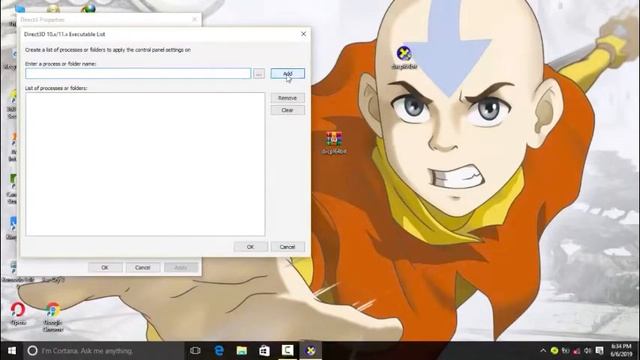This screenshot has height=360, width=640.
Task: Focus the process or folder name field
Action: tap(138, 73)
